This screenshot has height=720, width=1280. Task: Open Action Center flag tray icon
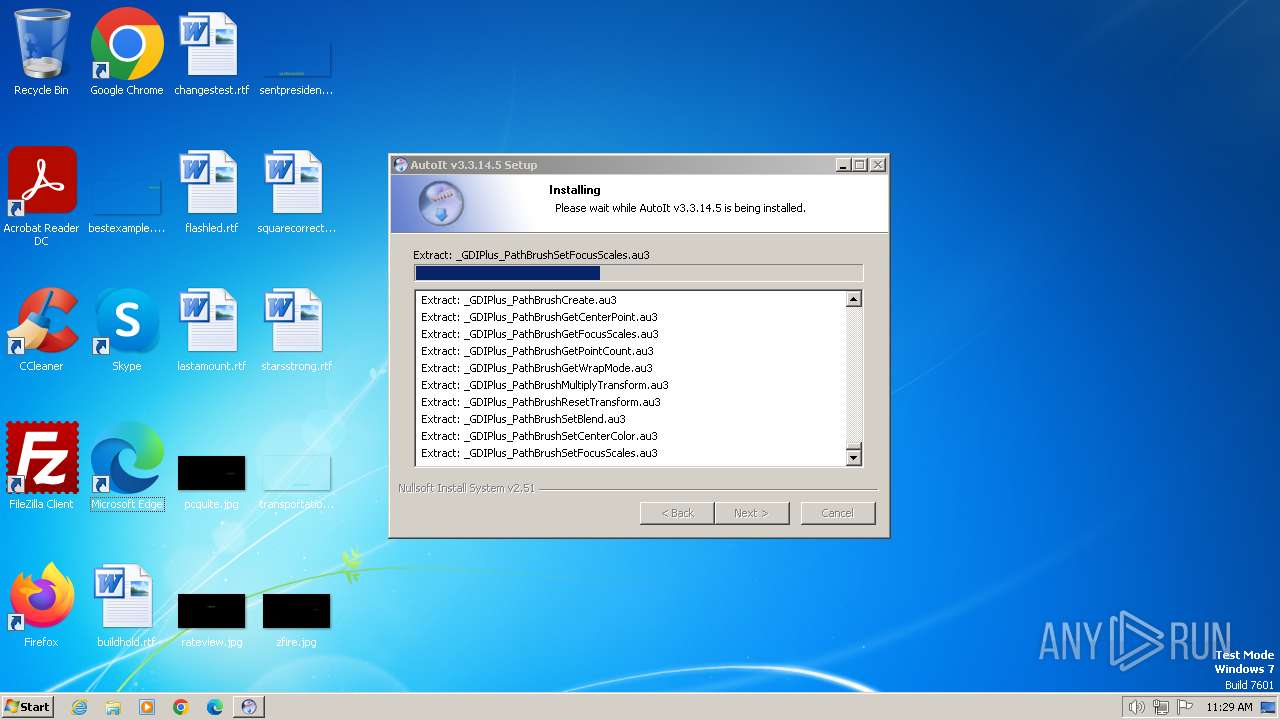1185,707
